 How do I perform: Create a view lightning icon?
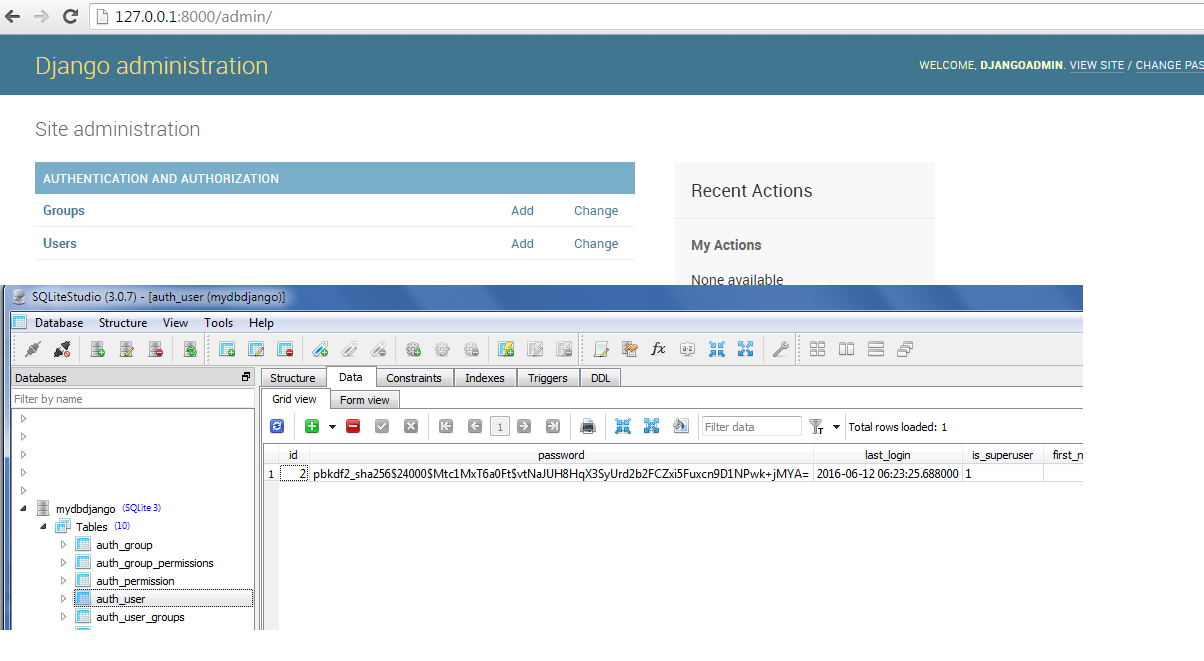506,349
